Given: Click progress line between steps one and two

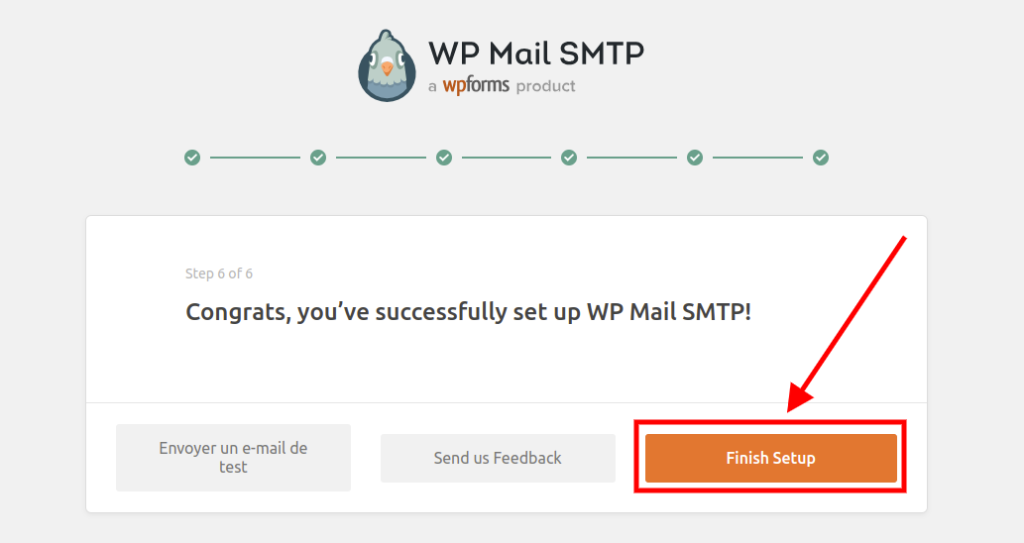Looking at the screenshot, I should [255, 157].
